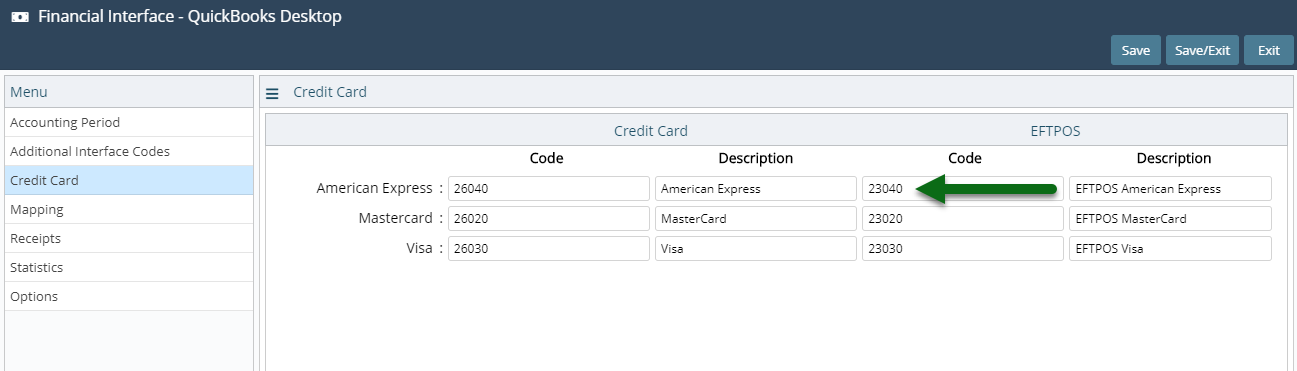The width and height of the screenshot is (1297, 371).
Task: Click the Save button
Action: pos(1135,50)
